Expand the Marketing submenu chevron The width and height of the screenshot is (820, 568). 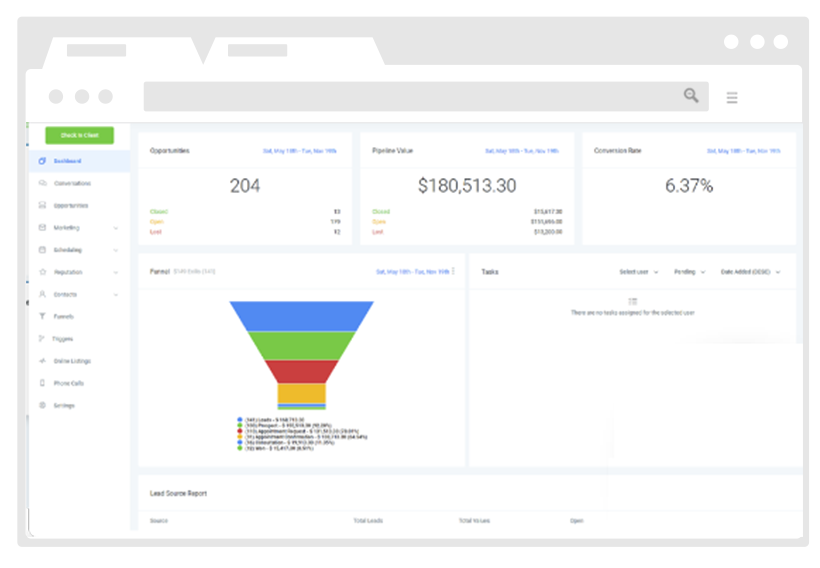point(116,228)
